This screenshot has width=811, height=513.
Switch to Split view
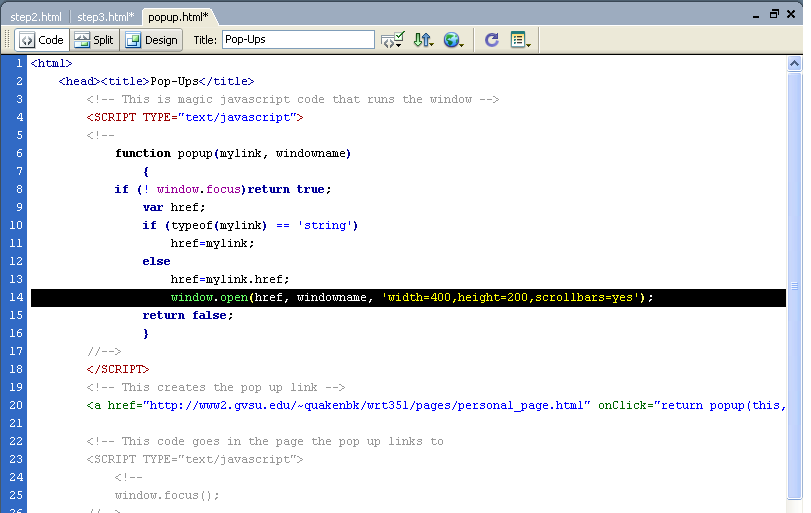point(94,40)
